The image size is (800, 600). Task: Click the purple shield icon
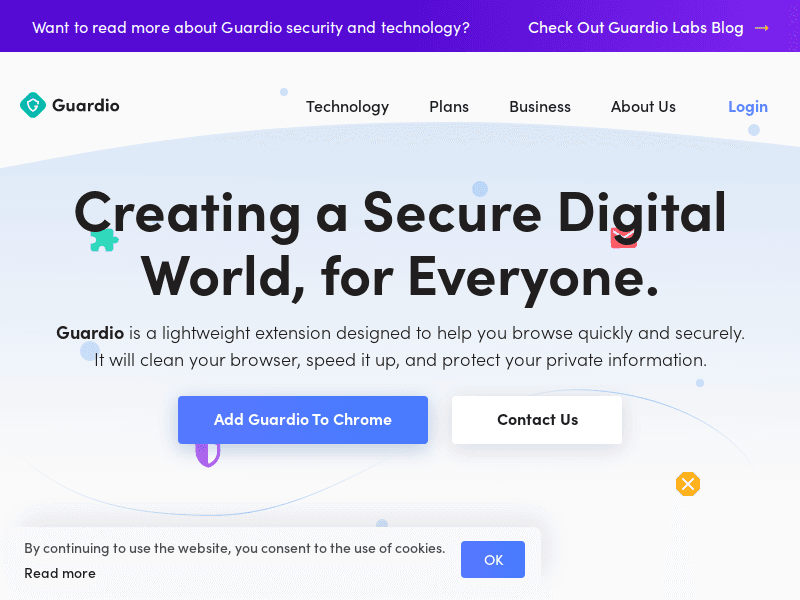tap(207, 455)
